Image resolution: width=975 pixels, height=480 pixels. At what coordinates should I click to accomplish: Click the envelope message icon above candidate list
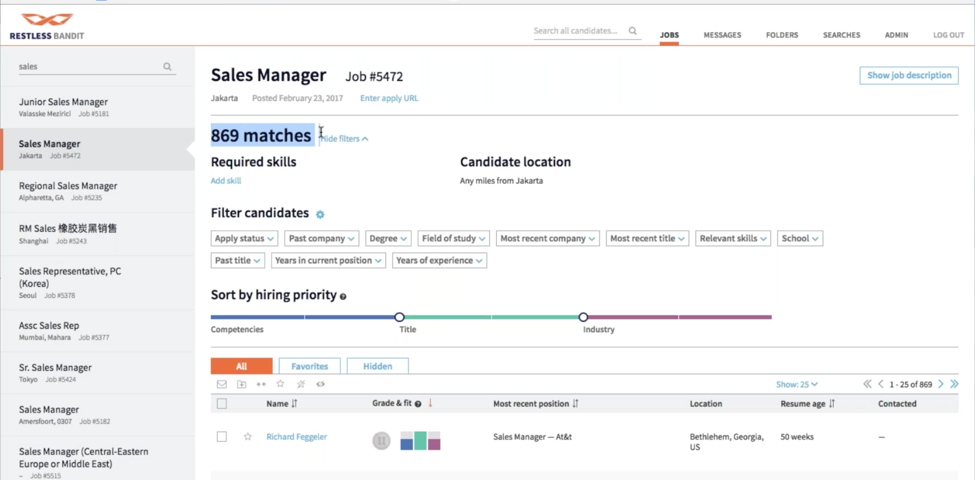click(x=222, y=384)
